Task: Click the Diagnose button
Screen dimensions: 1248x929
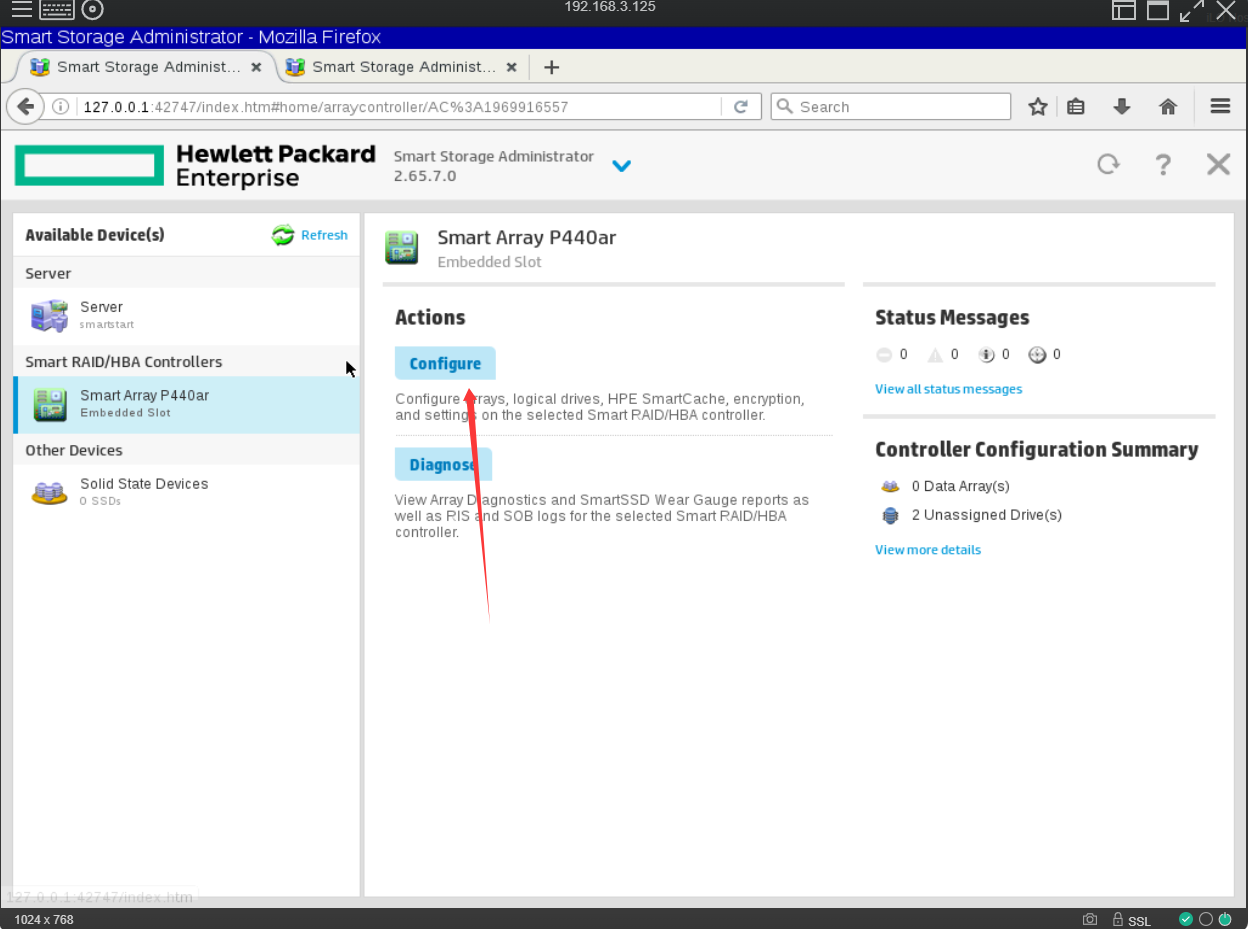Action: [443, 464]
